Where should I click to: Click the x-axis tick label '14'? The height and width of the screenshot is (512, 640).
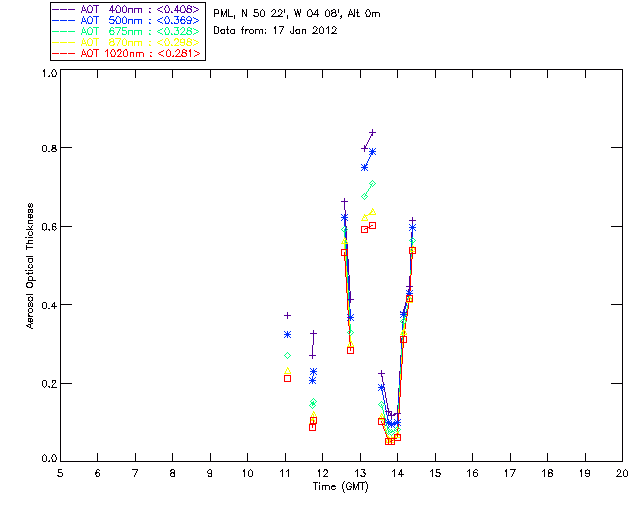(x=398, y=473)
